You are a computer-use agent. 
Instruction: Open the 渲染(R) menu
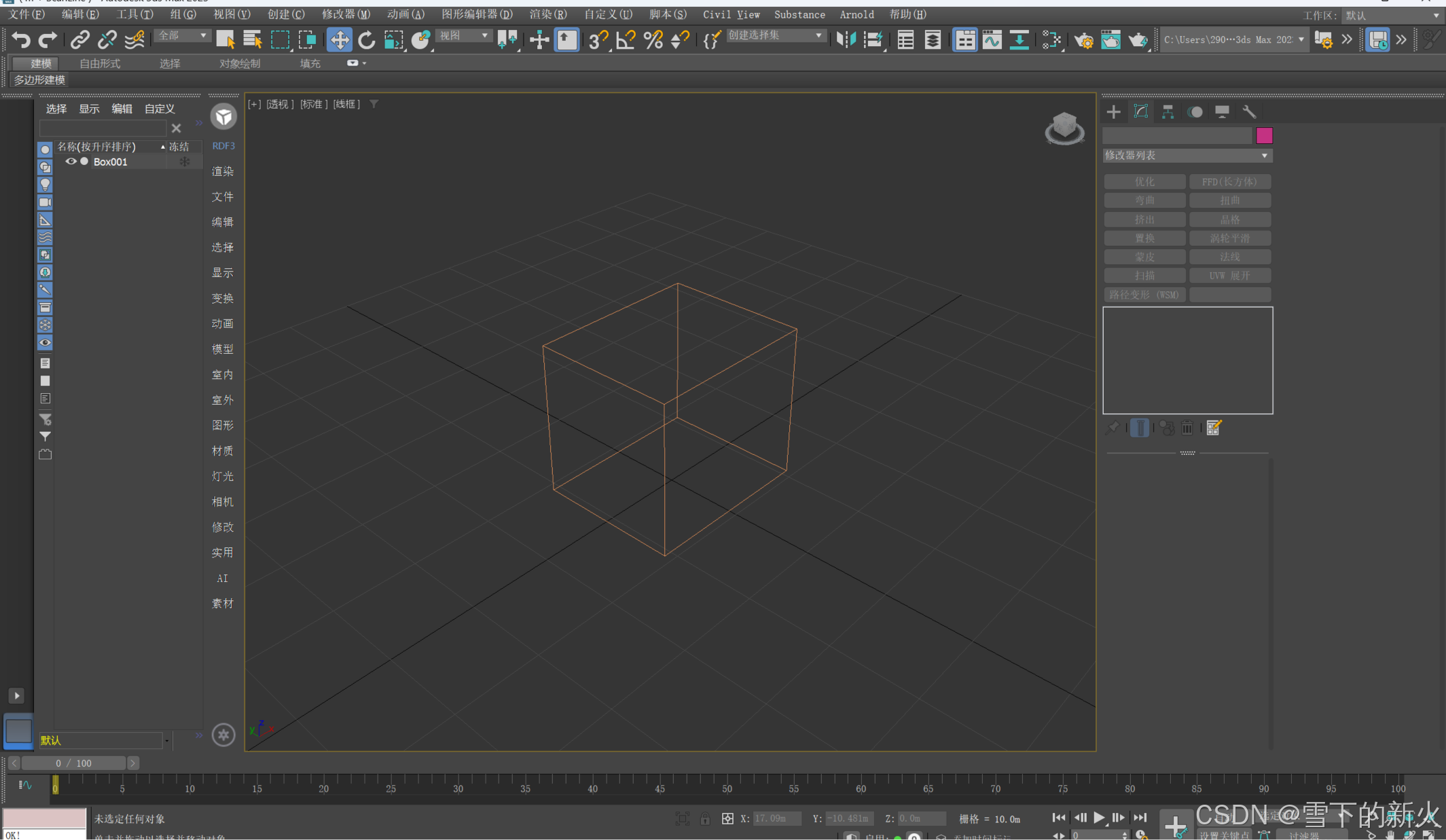[x=547, y=14]
